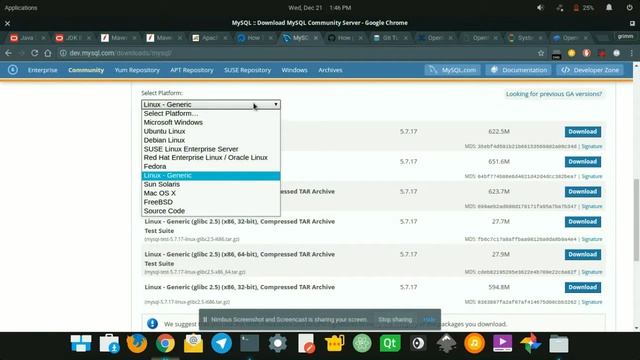
Task: Click the MySQL dolphin logo in the navbar
Action: (x=13, y=70)
